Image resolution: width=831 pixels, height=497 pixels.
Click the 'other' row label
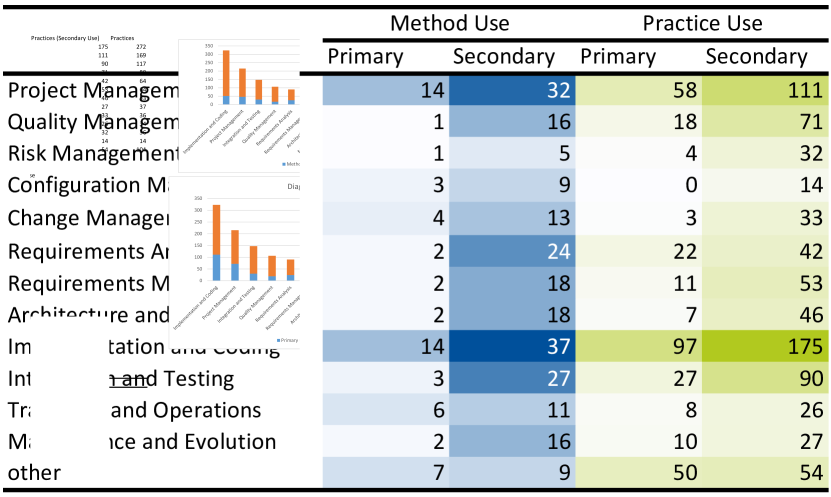pyautogui.click(x=34, y=472)
